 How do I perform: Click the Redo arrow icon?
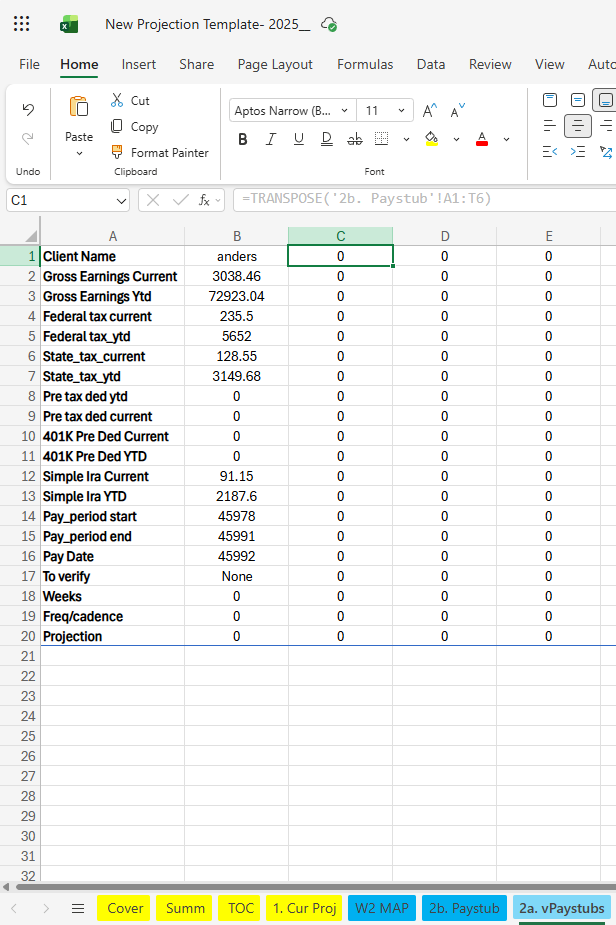28,139
